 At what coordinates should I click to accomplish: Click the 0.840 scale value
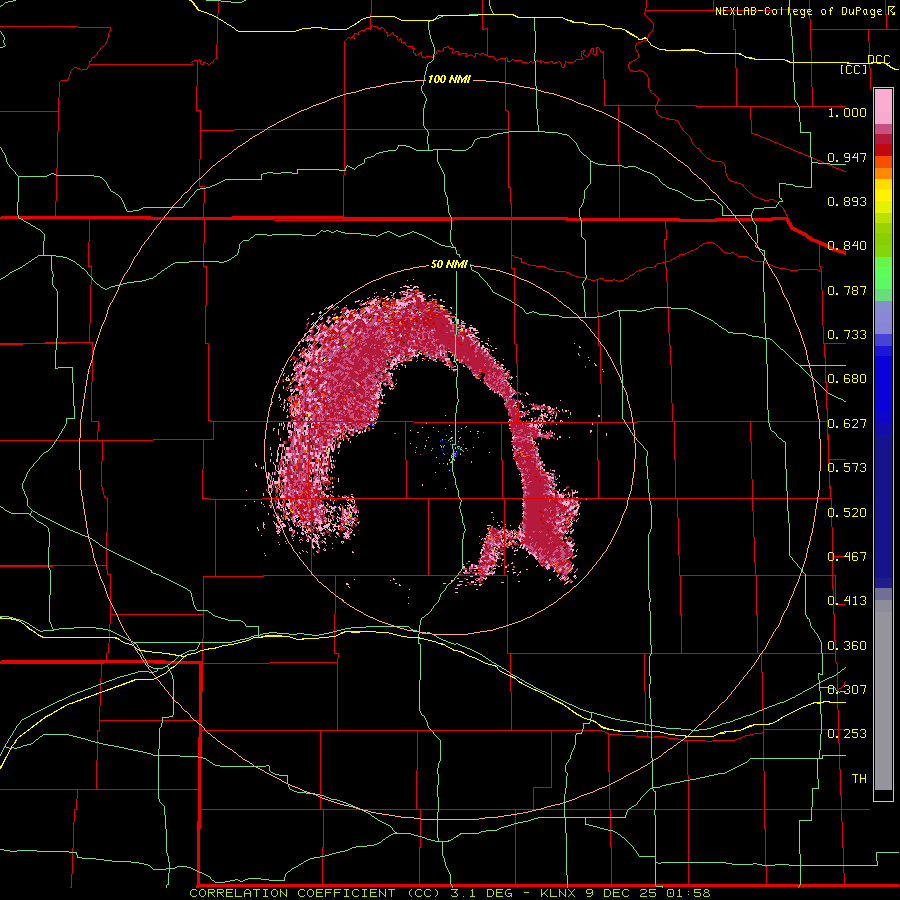coord(847,246)
